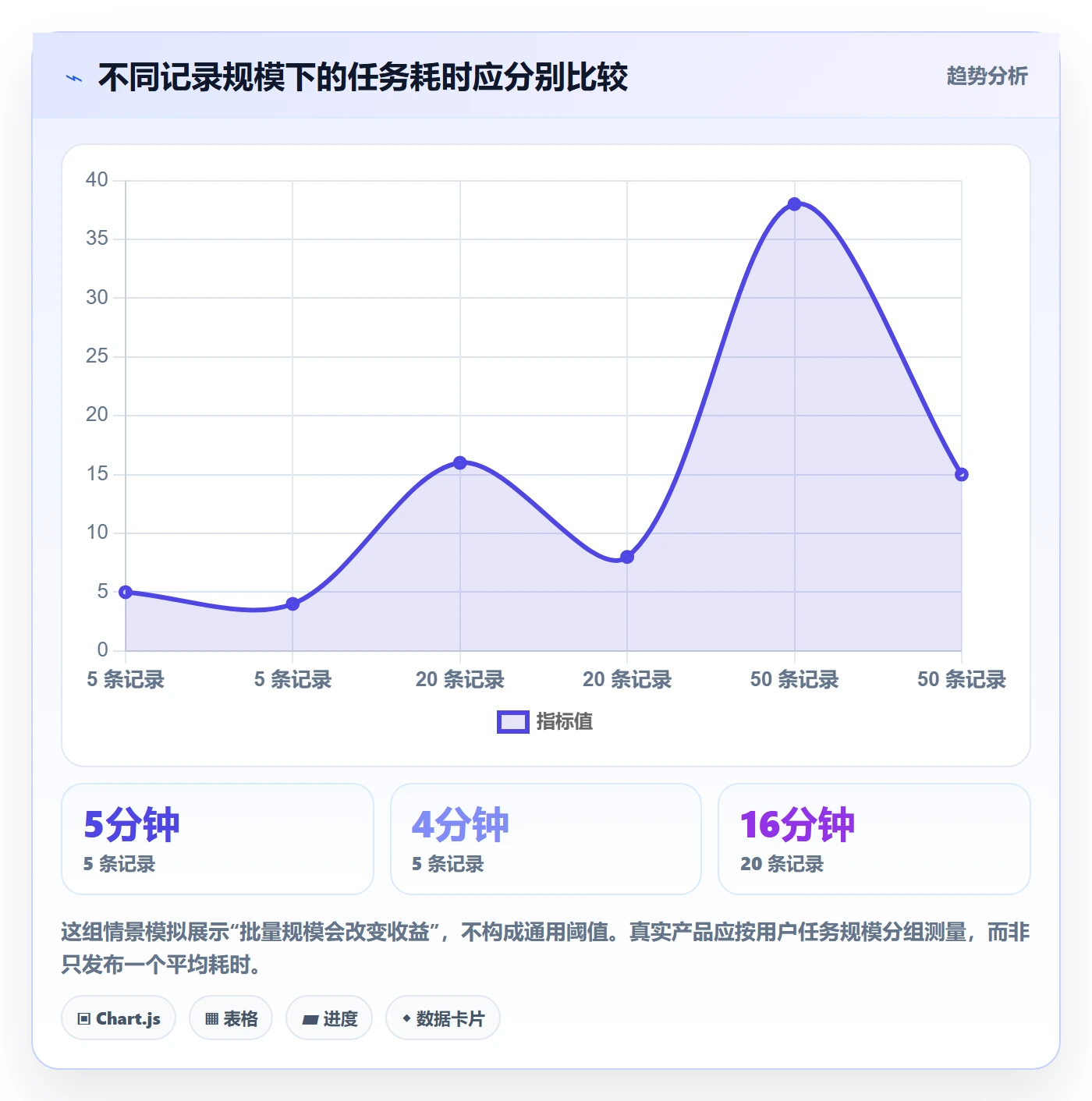This screenshot has height=1101, width=1092.
Task: Click the description paragraph starting 这组情景模拟展示
Action: click(546, 948)
